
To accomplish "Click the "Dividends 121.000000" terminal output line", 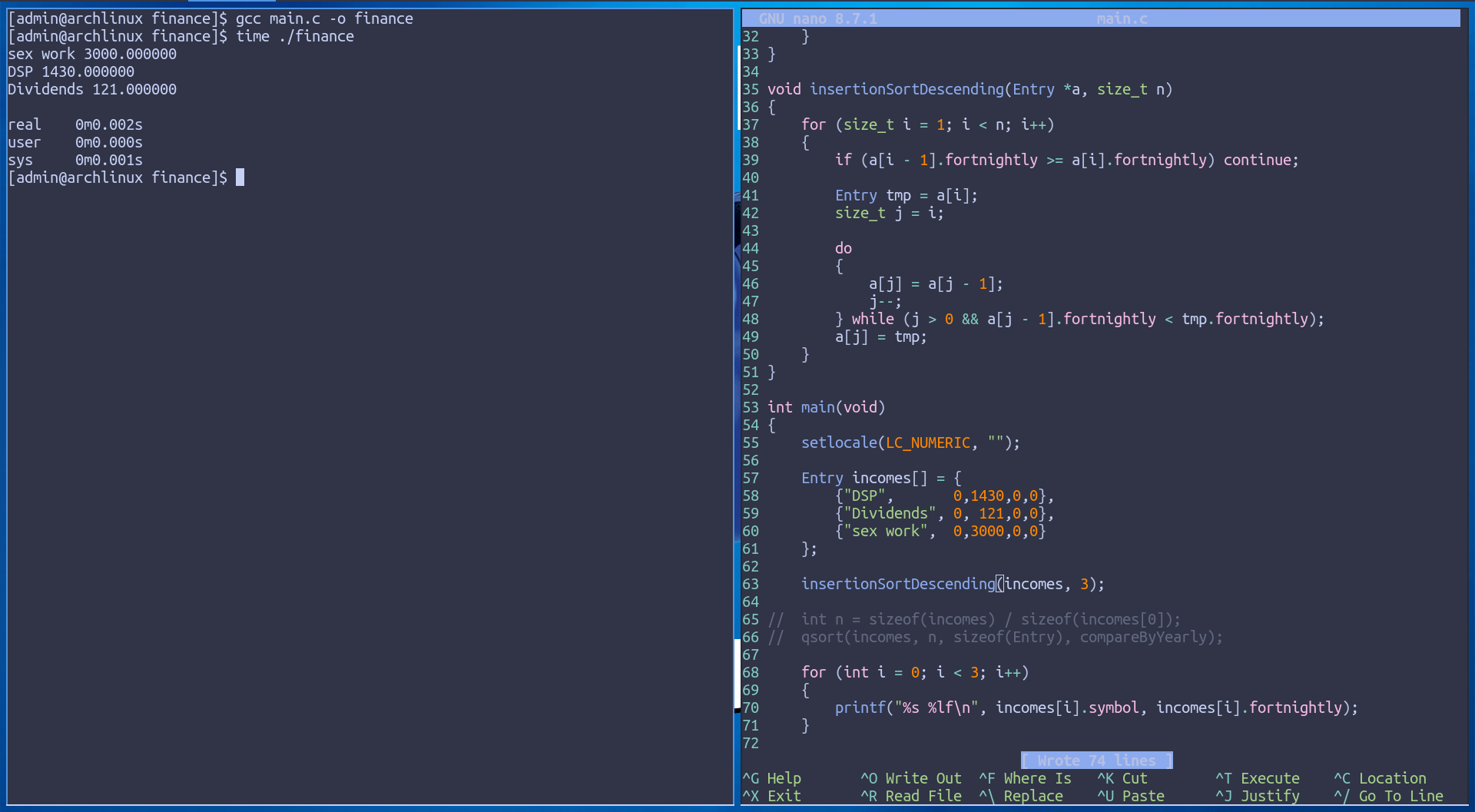I will coord(92,89).
